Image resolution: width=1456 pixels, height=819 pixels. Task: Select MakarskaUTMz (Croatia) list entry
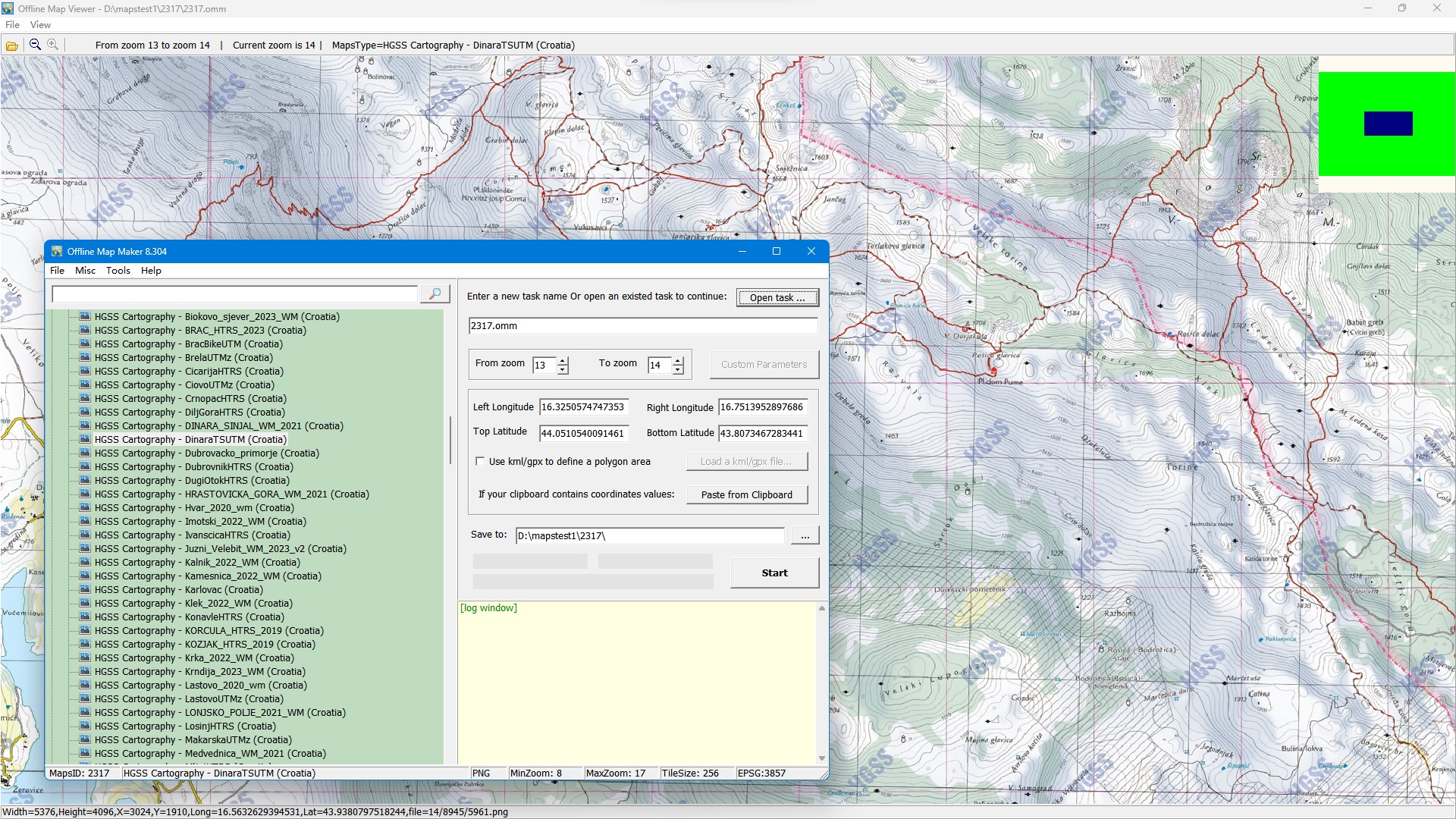click(x=193, y=739)
